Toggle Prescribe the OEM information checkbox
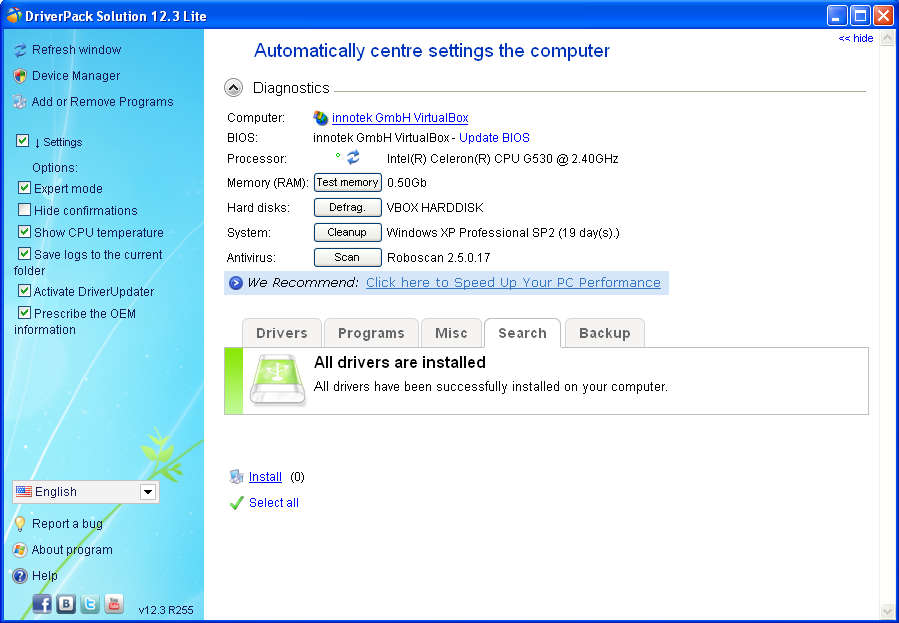The width and height of the screenshot is (899, 623). tap(24, 312)
